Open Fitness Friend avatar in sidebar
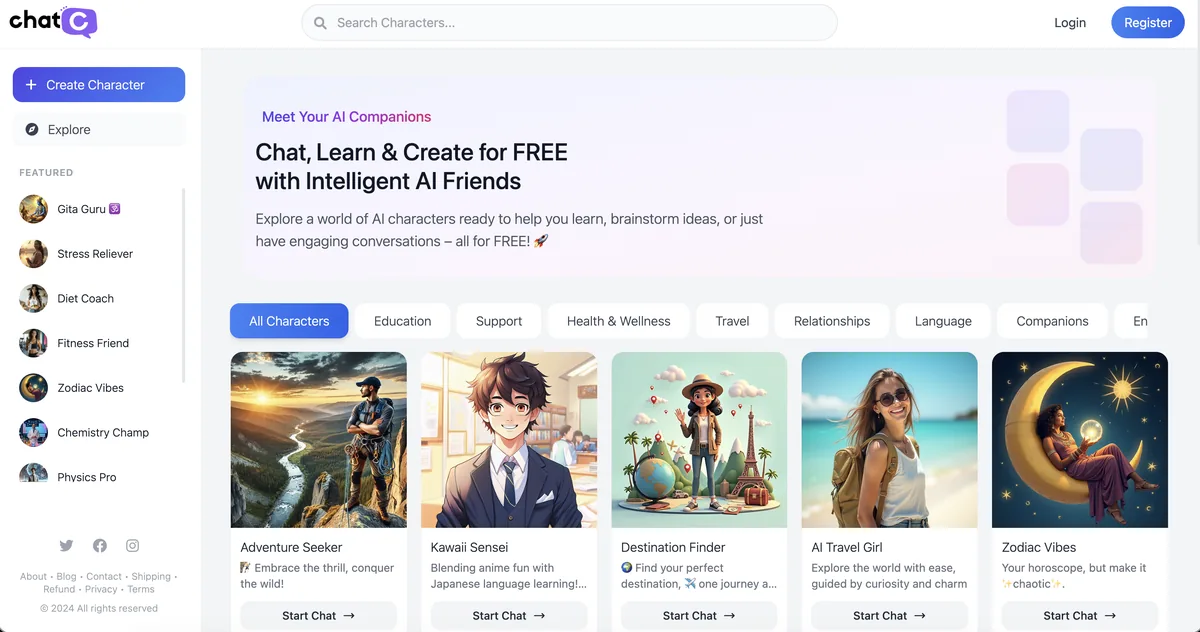The height and width of the screenshot is (632, 1200). 33,343
